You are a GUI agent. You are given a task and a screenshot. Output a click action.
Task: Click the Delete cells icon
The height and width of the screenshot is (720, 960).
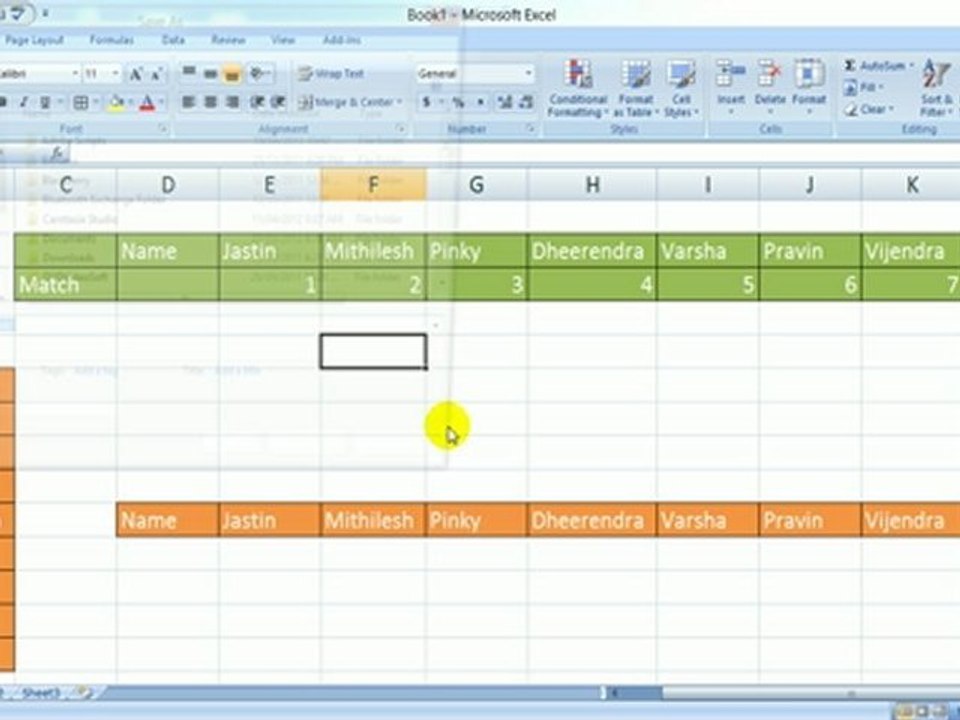pos(770,74)
